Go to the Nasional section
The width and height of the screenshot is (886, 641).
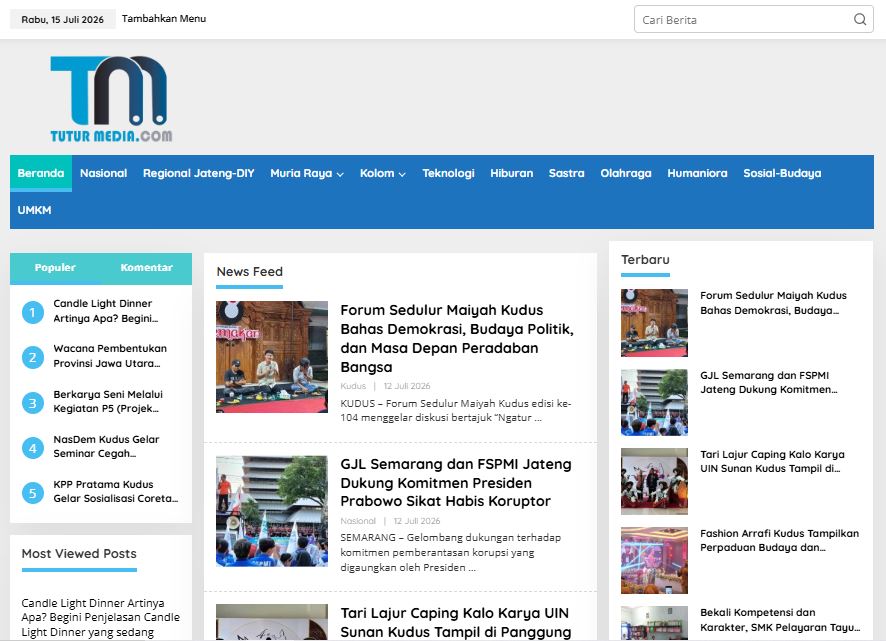coord(103,174)
